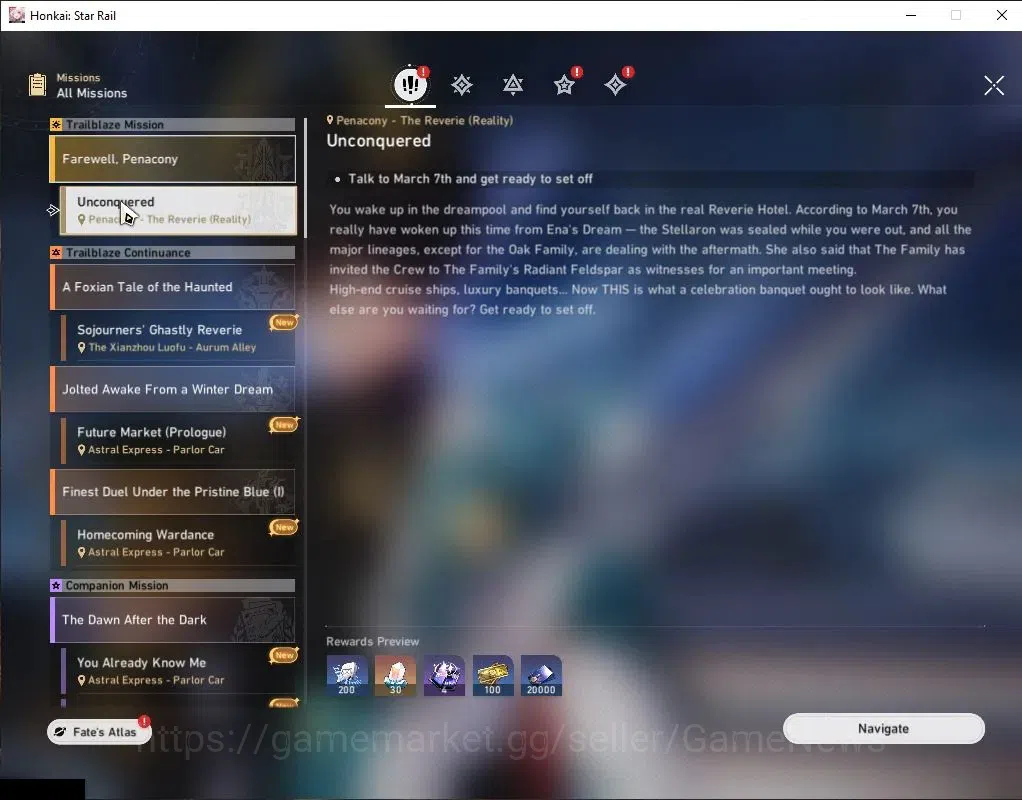Image resolution: width=1022 pixels, height=800 pixels.
Task: Click the Honkai: Star Rail title bar icon
Action: [x=16, y=15]
